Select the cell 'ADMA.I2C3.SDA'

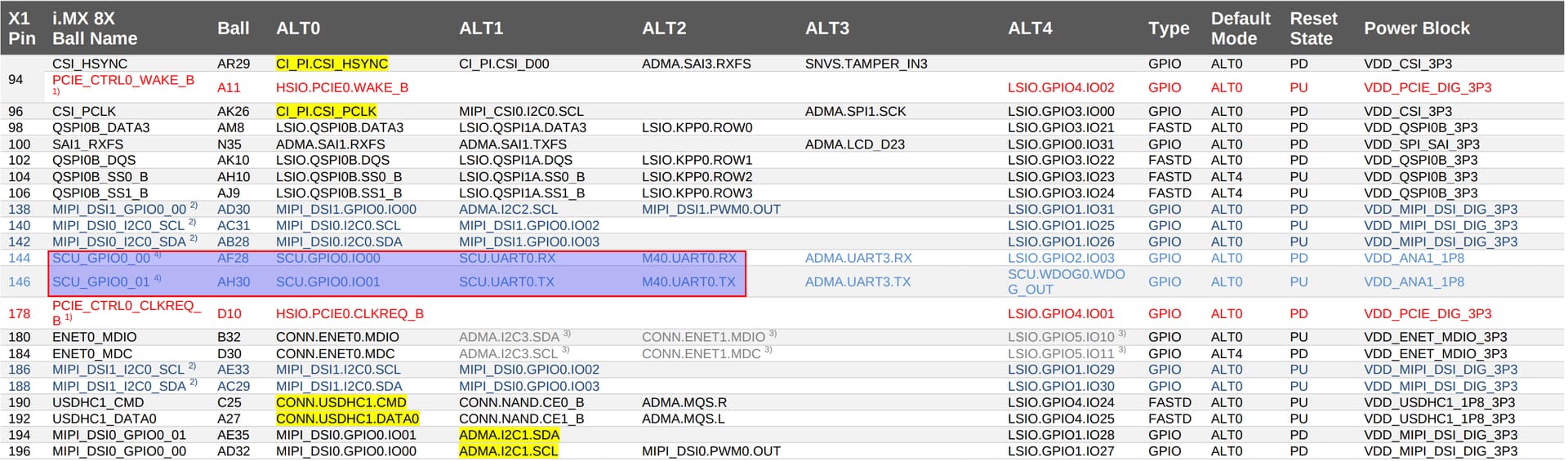tap(509, 337)
